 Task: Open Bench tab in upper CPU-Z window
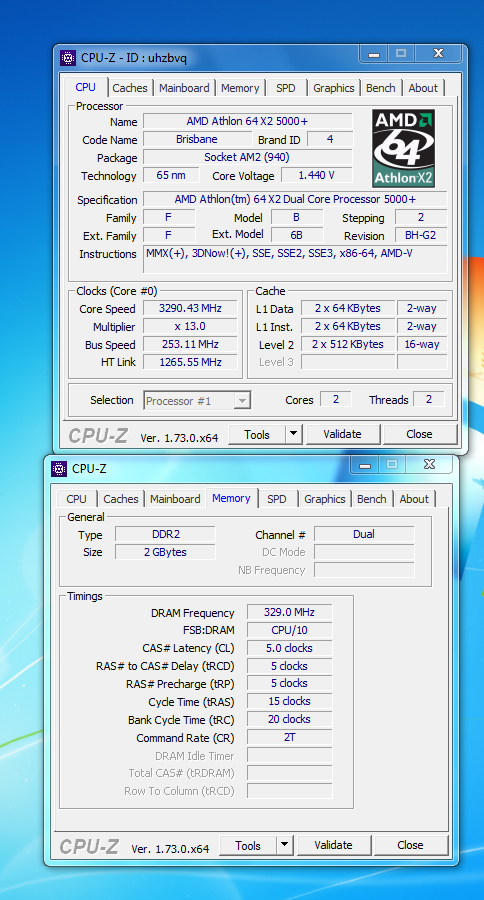point(381,88)
